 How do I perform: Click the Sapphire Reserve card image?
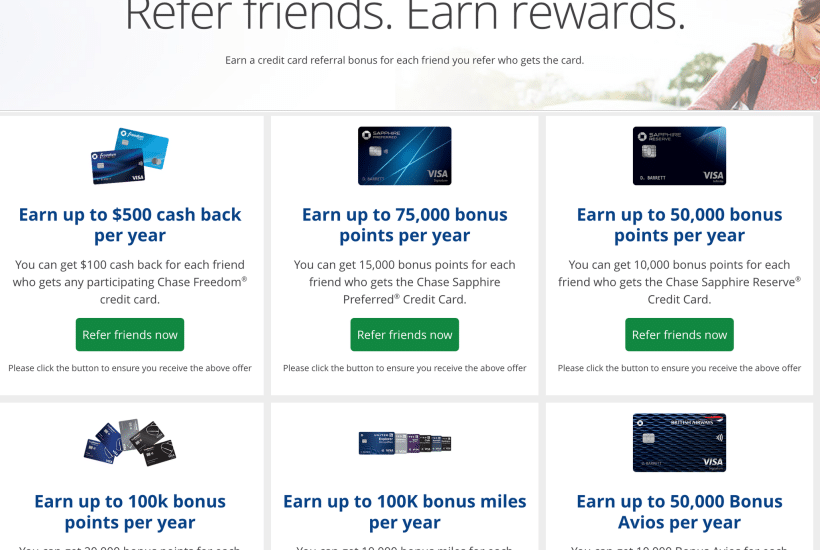[x=679, y=156]
